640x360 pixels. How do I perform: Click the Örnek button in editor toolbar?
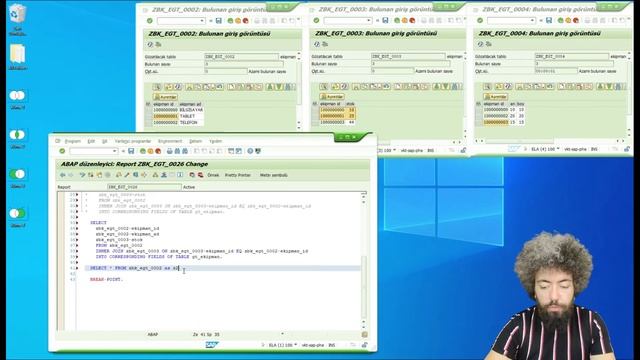click(x=213, y=175)
